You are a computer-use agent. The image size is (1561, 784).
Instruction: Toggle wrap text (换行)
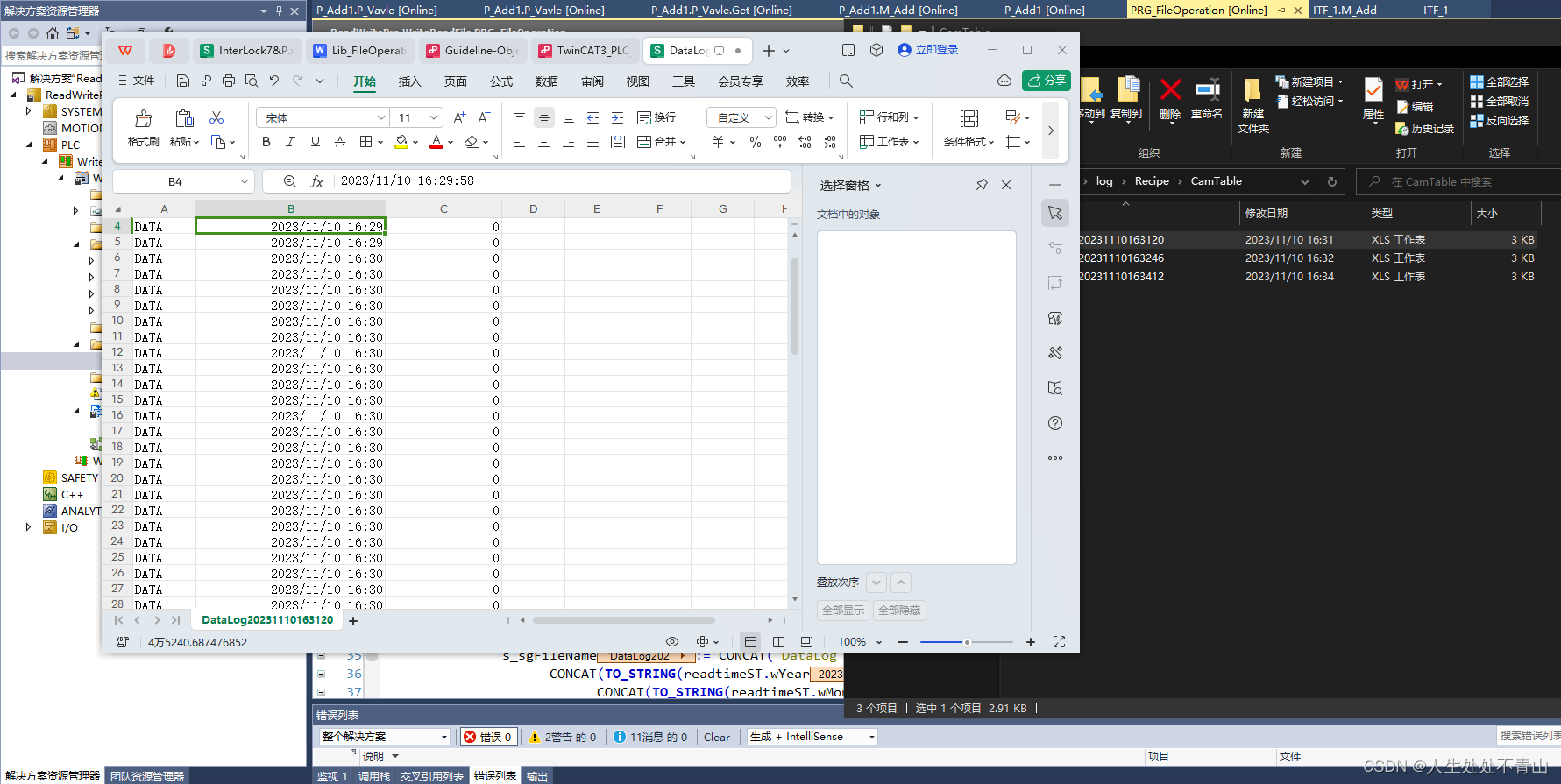click(x=656, y=117)
